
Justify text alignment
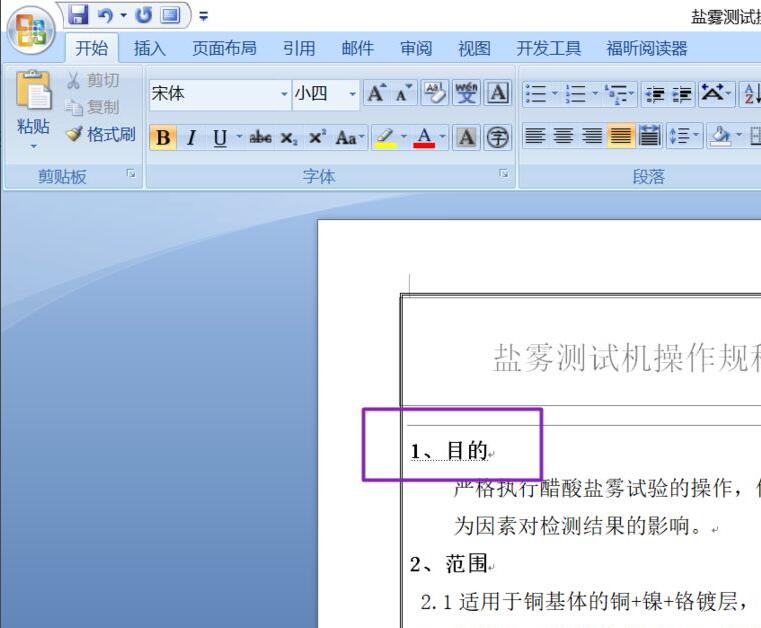(621, 136)
